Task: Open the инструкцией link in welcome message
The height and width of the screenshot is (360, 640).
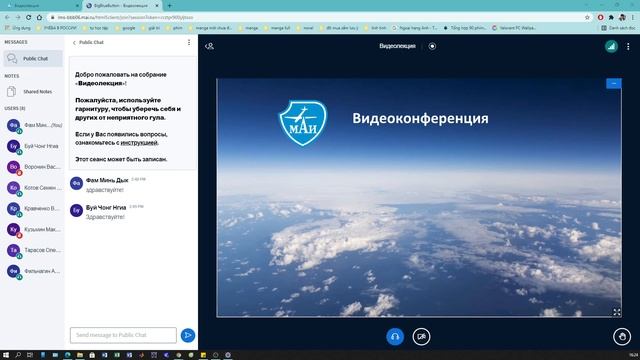Action: pyautogui.click(x=139, y=142)
